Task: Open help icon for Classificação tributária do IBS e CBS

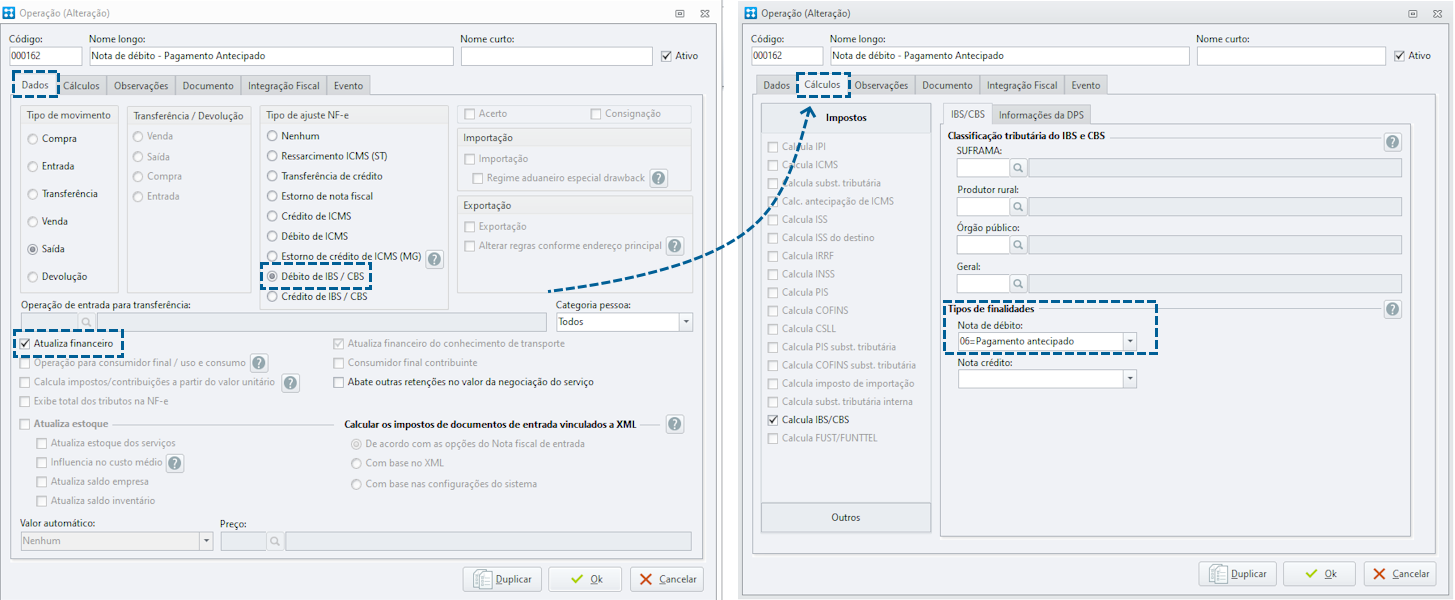Action: coord(1392,142)
